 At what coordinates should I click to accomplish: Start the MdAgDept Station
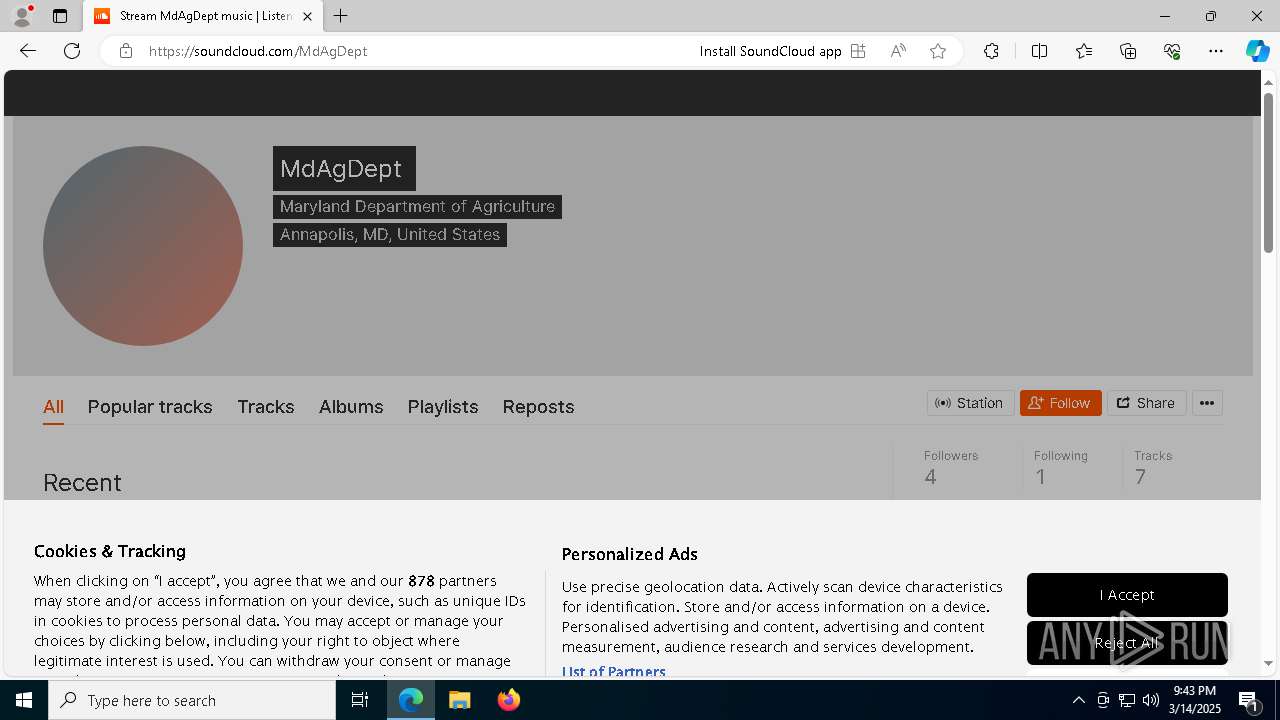[x=970, y=403]
